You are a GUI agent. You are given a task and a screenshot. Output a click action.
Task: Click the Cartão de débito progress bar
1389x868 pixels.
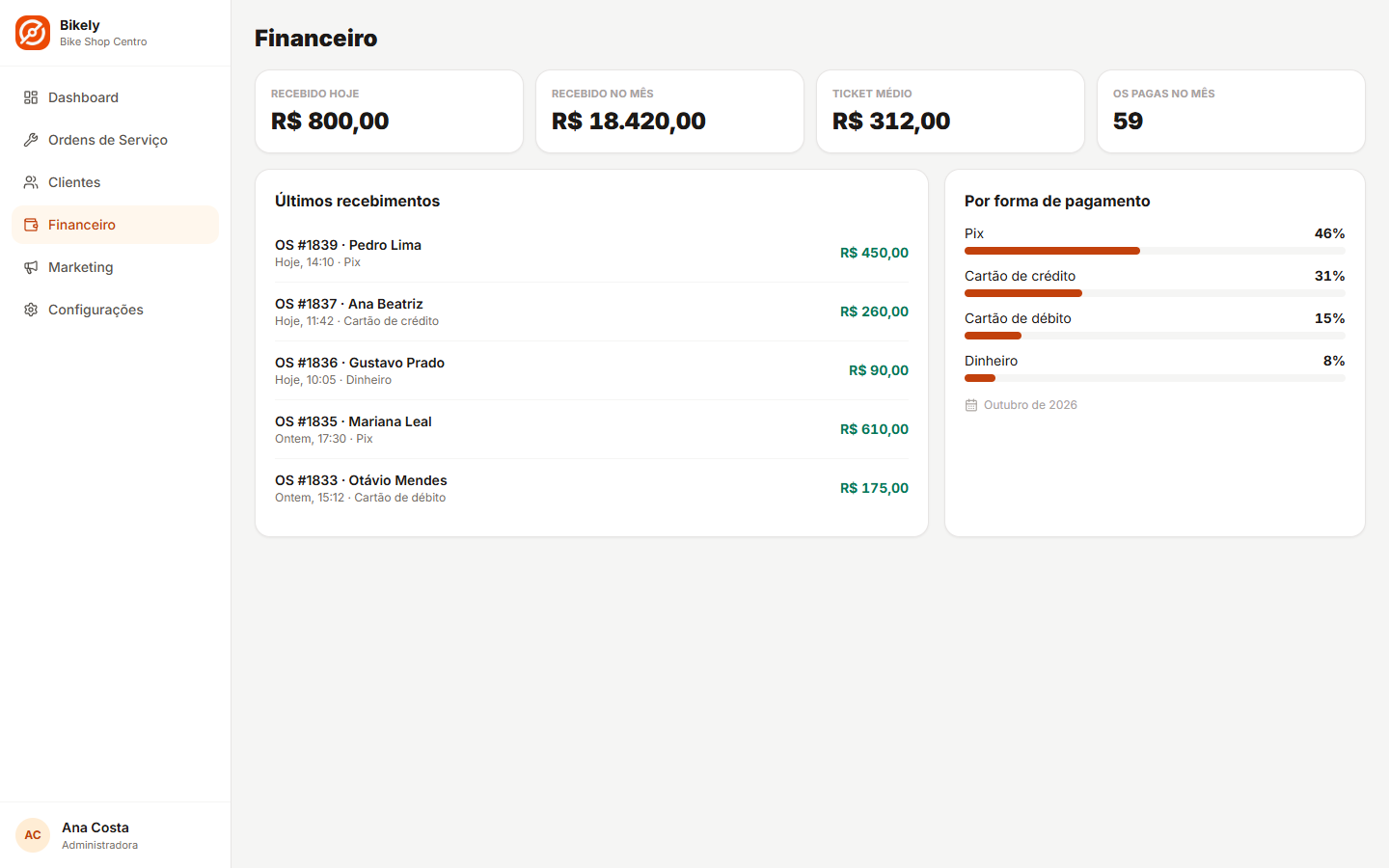coord(1155,336)
